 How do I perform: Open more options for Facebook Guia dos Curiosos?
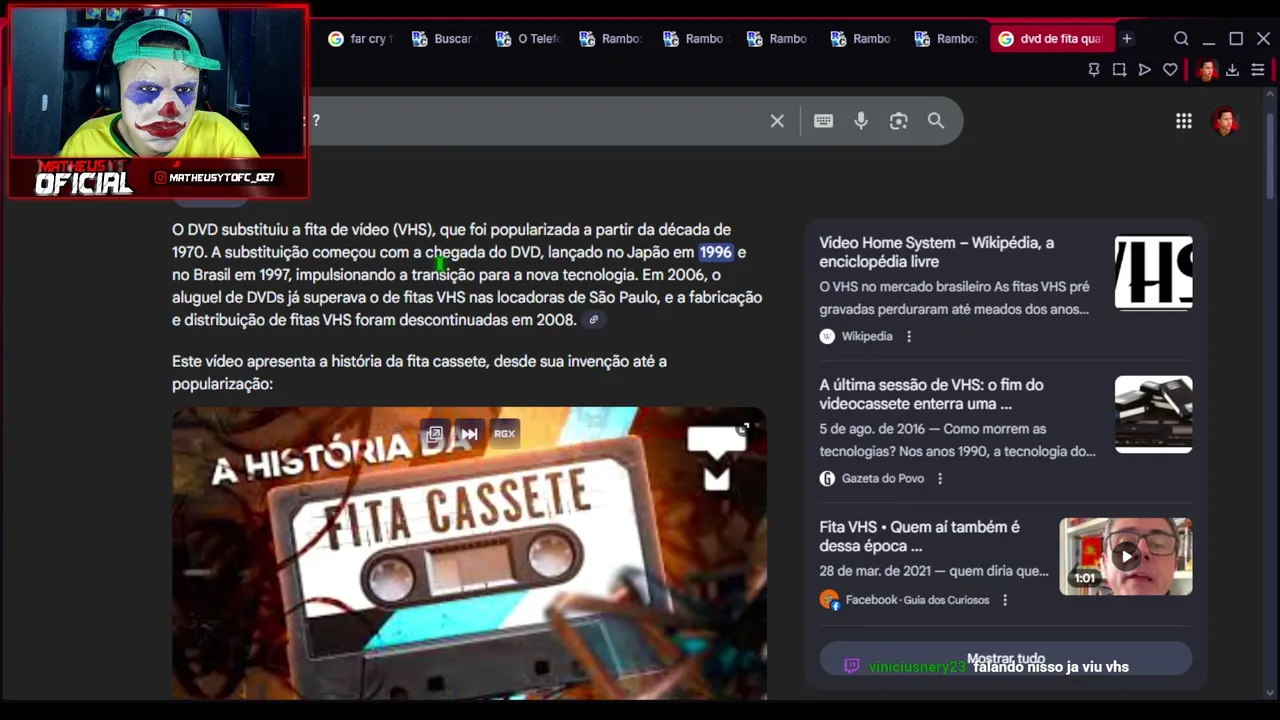1005,600
